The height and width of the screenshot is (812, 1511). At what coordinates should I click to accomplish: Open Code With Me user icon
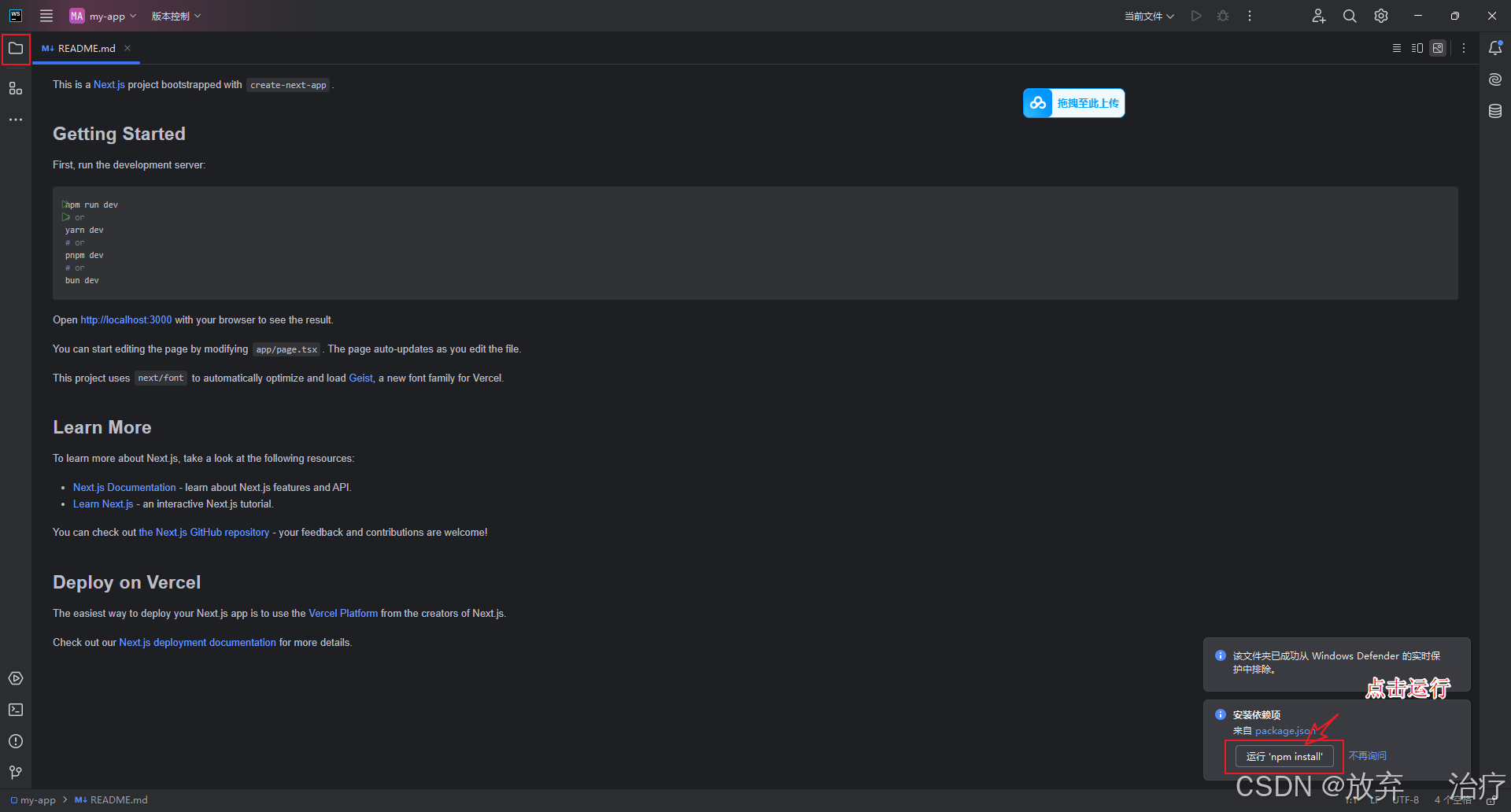(1319, 16)
